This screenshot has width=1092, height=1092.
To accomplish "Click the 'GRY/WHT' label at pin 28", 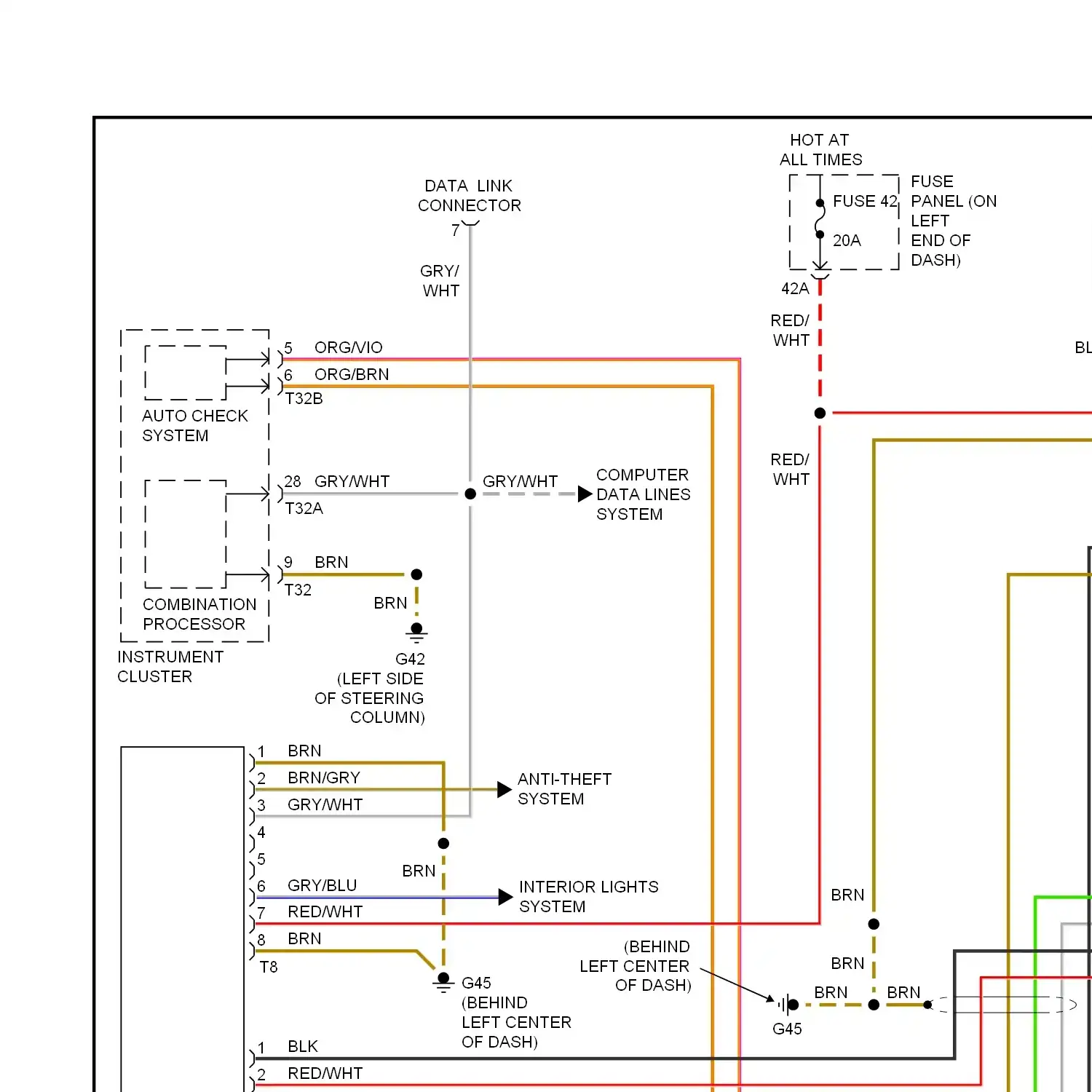I will [352, 482].
